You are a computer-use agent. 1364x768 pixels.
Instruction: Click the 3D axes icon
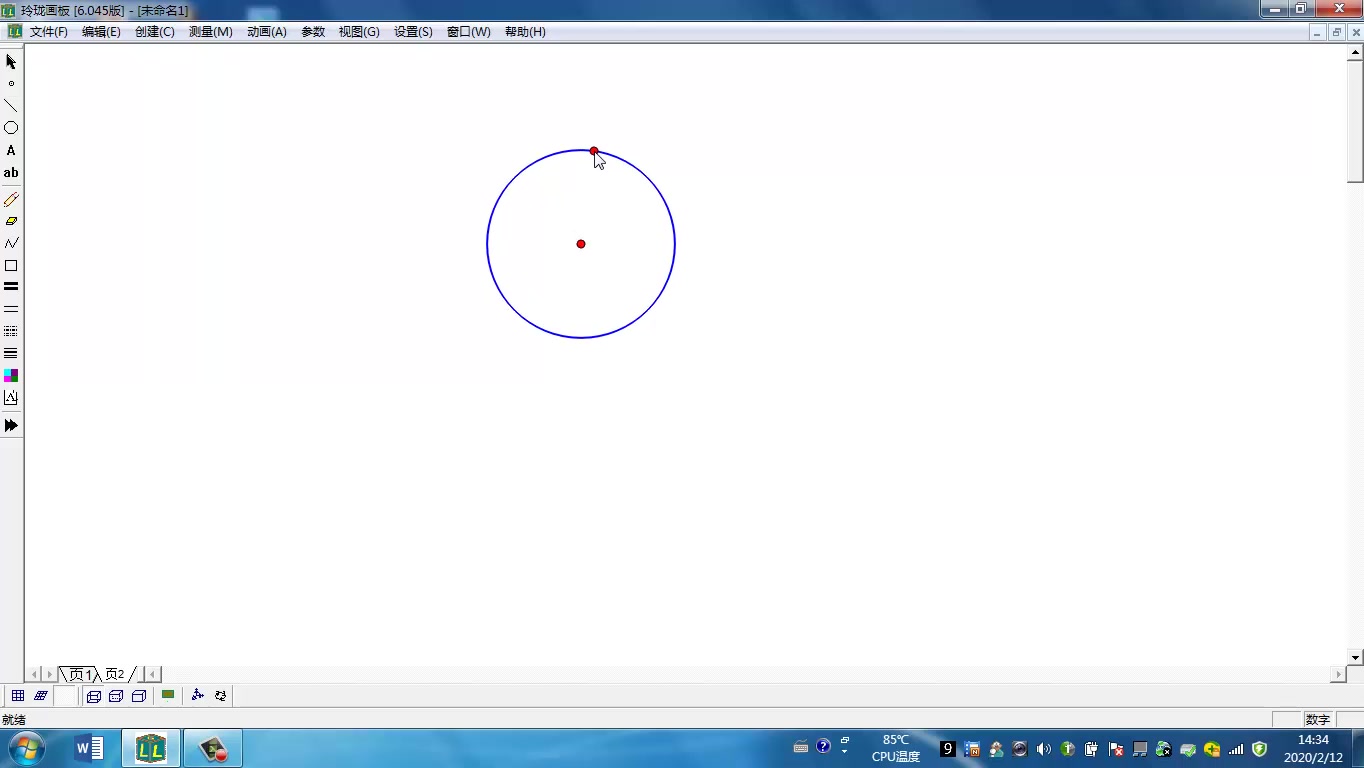(x=197, y=695)
